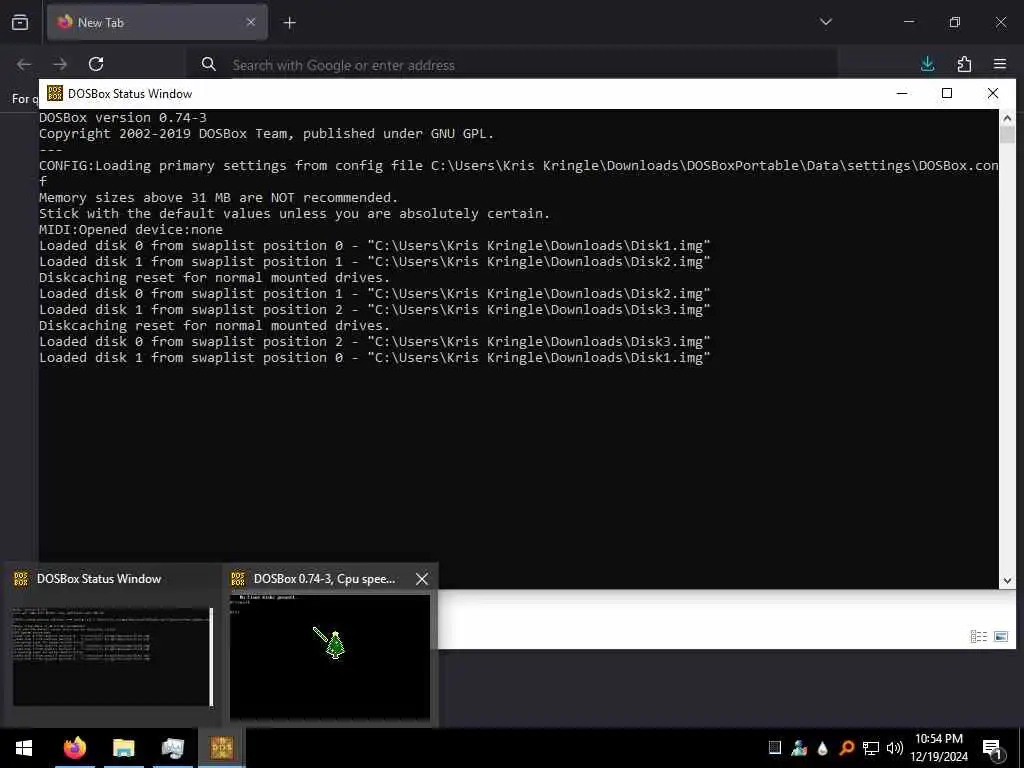Image resolution: width=1024 pixels, height=768 pixels.
Task: Switch to details list view icon
Action: (978, 636)
